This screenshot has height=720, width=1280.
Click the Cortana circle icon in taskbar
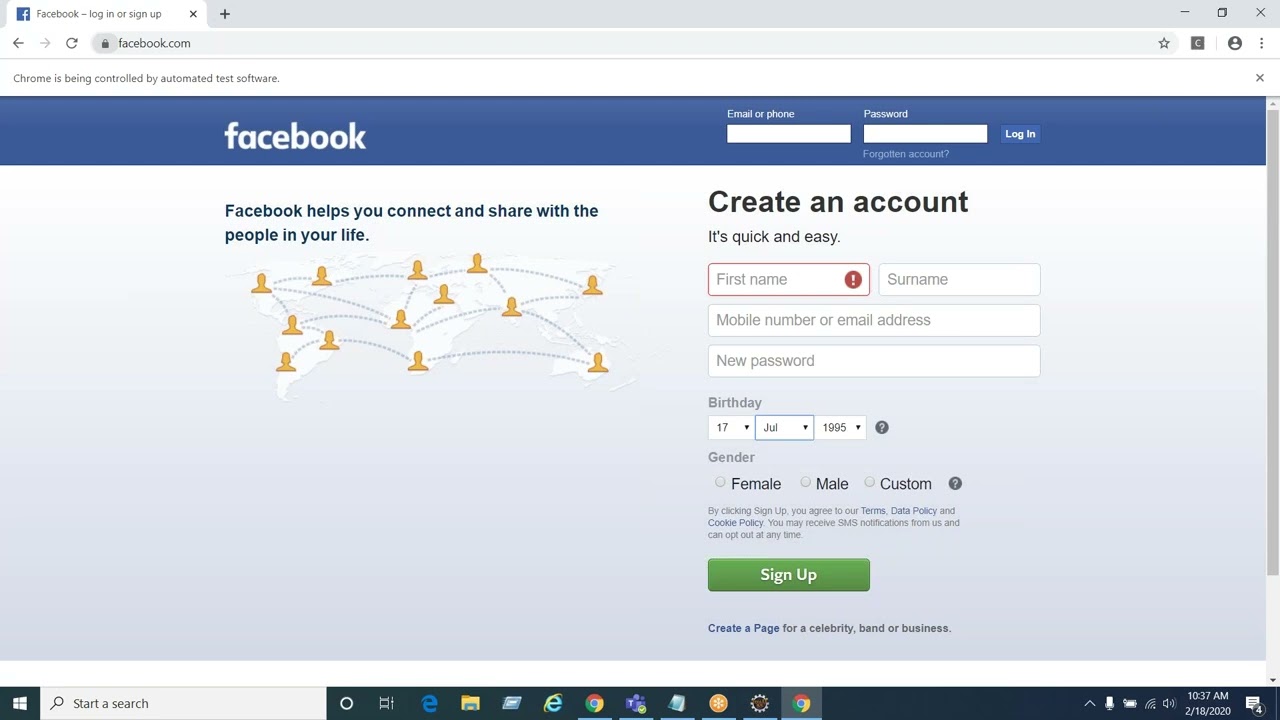[x=346, y=703]
